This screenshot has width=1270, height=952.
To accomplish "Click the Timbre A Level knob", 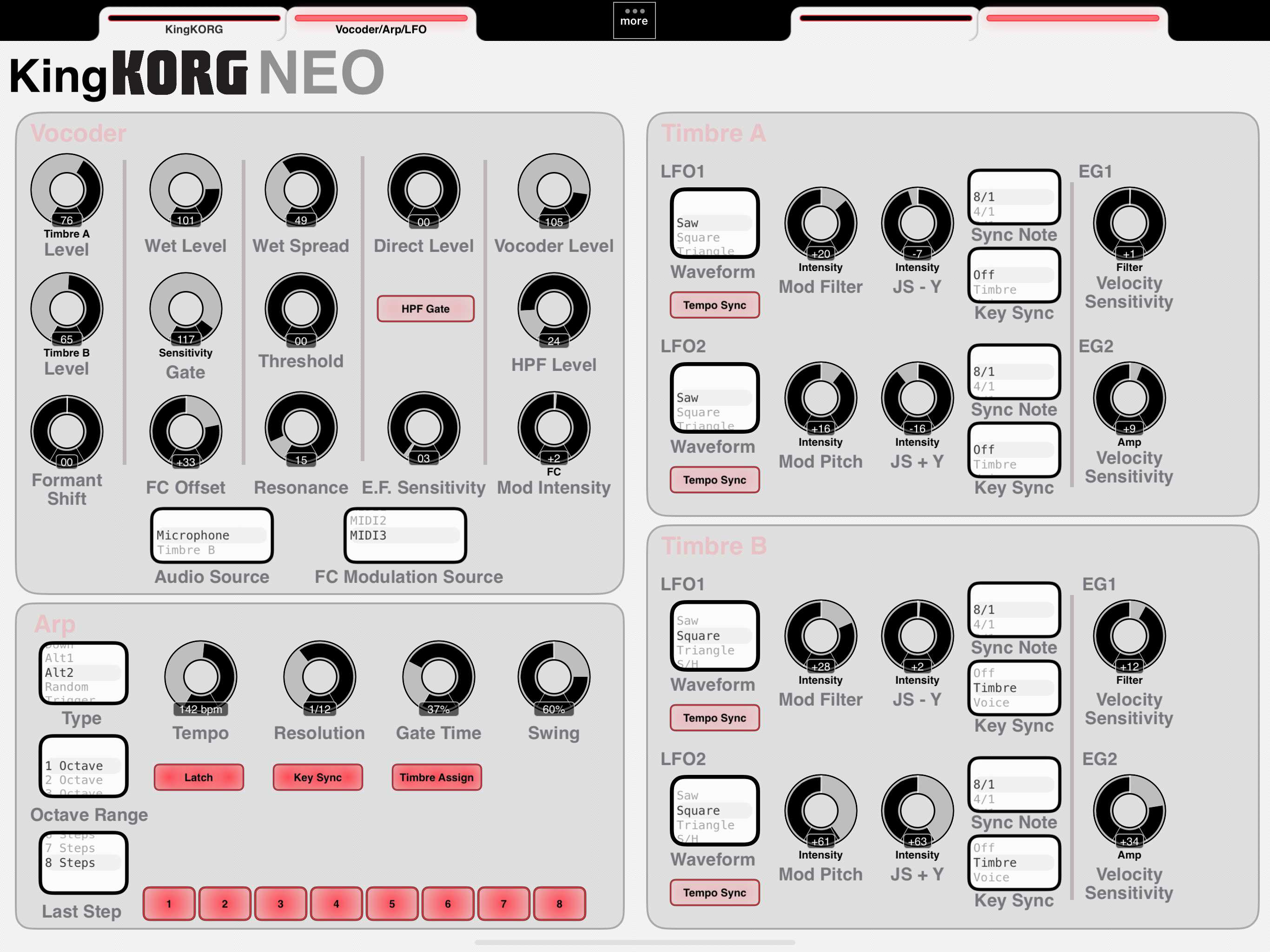I will [x=66, y=190].
